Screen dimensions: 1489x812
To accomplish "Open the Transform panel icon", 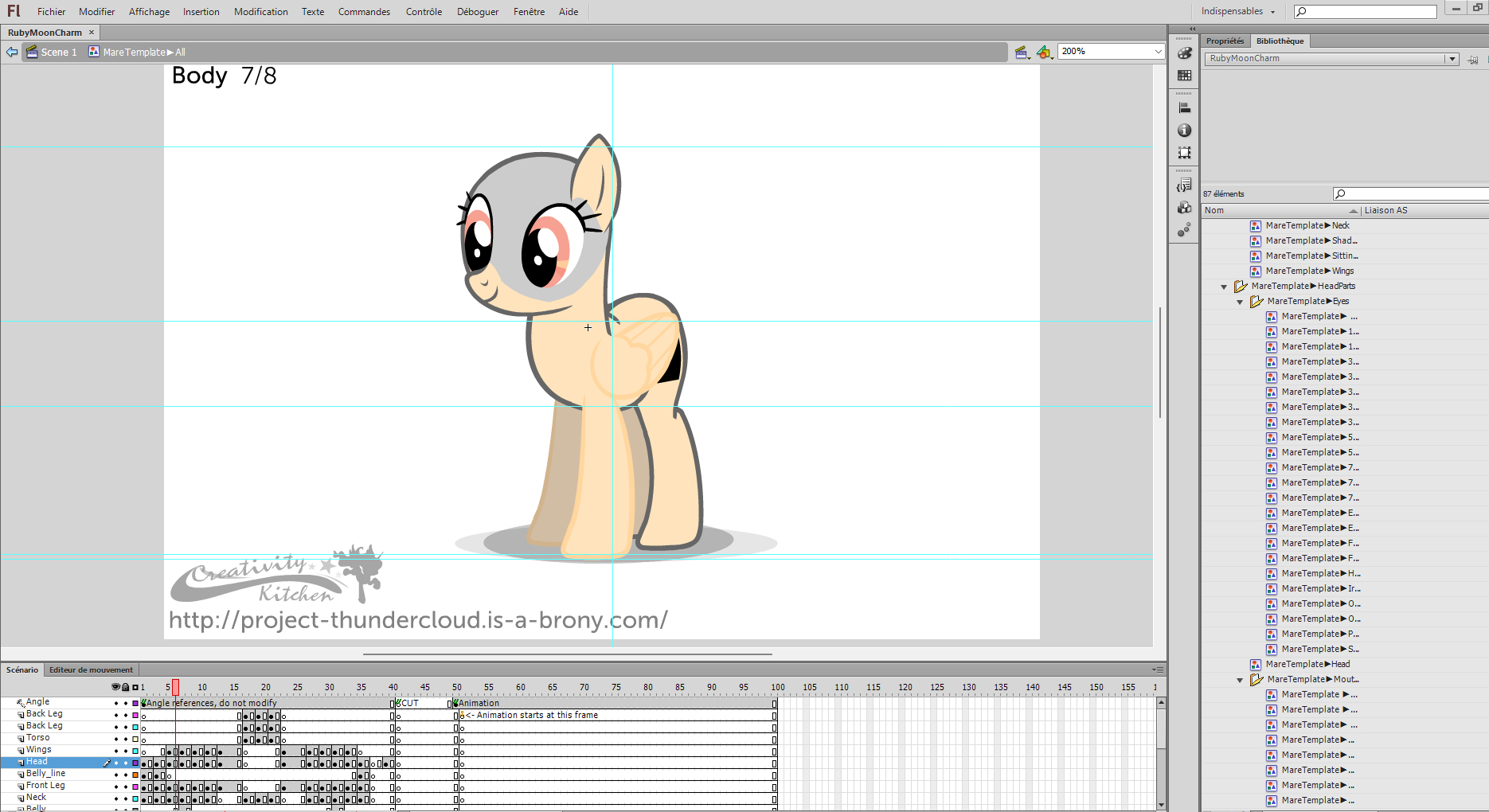I will pos(1185,153).
